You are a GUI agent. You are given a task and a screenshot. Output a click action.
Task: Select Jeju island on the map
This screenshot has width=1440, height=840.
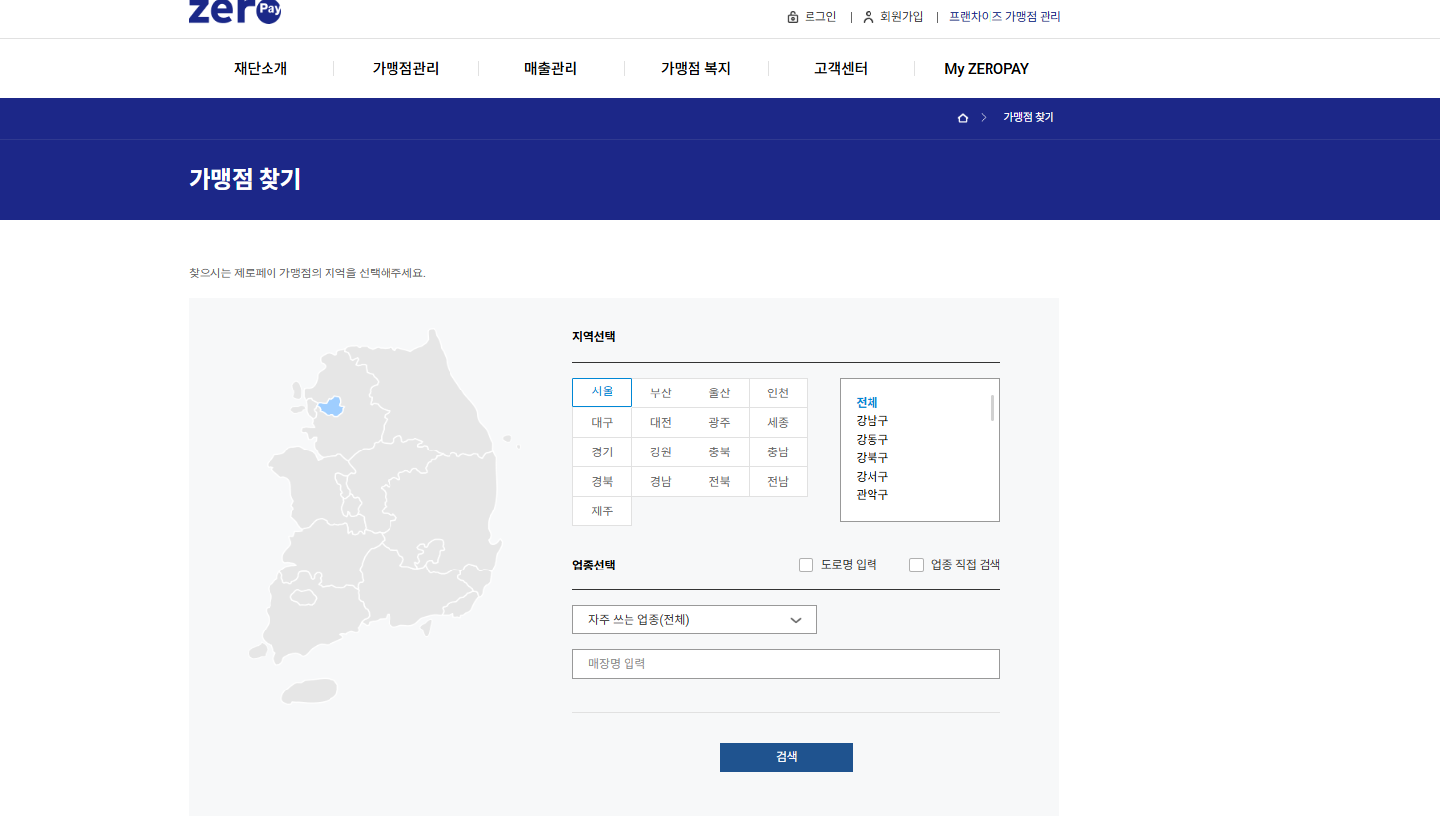tap(310, 690)
